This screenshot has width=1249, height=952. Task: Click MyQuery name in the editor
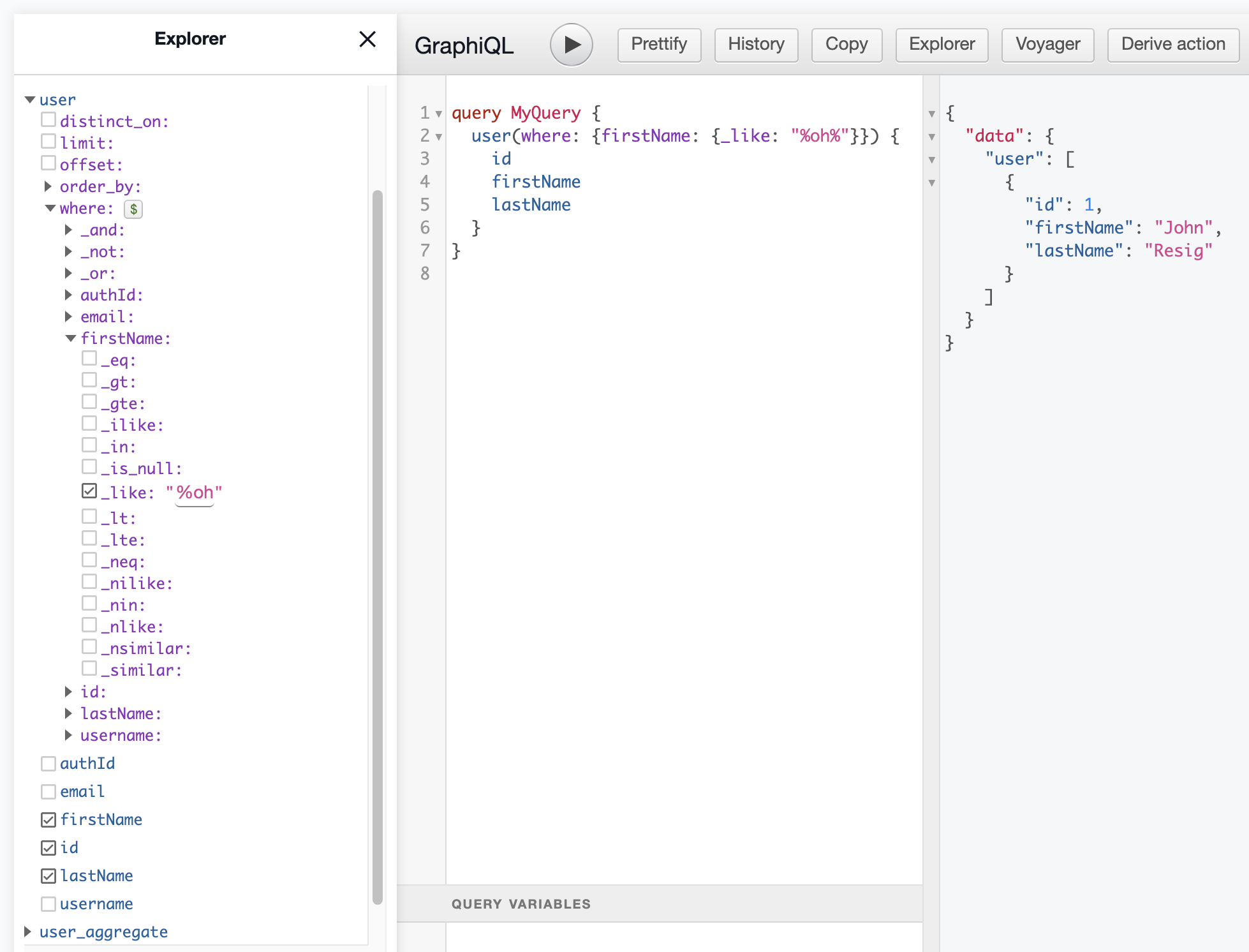545,113
